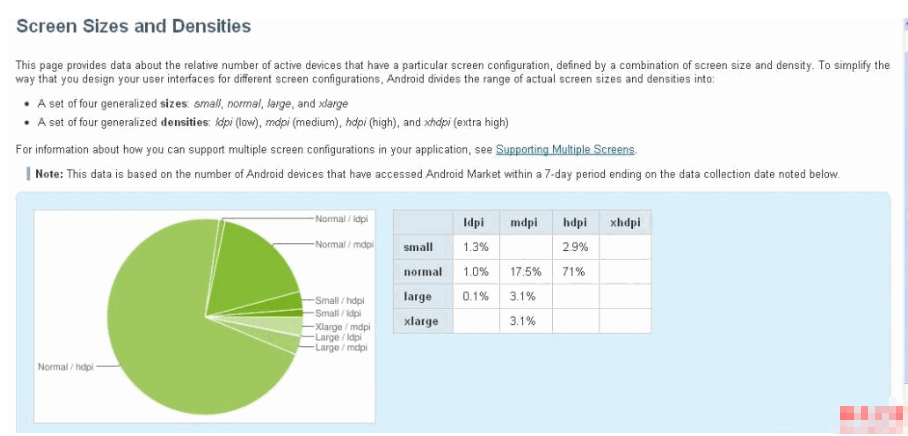Click the xlarge row header
The width and height of the screenshot is (908, 436).
(x=418, y=321)
